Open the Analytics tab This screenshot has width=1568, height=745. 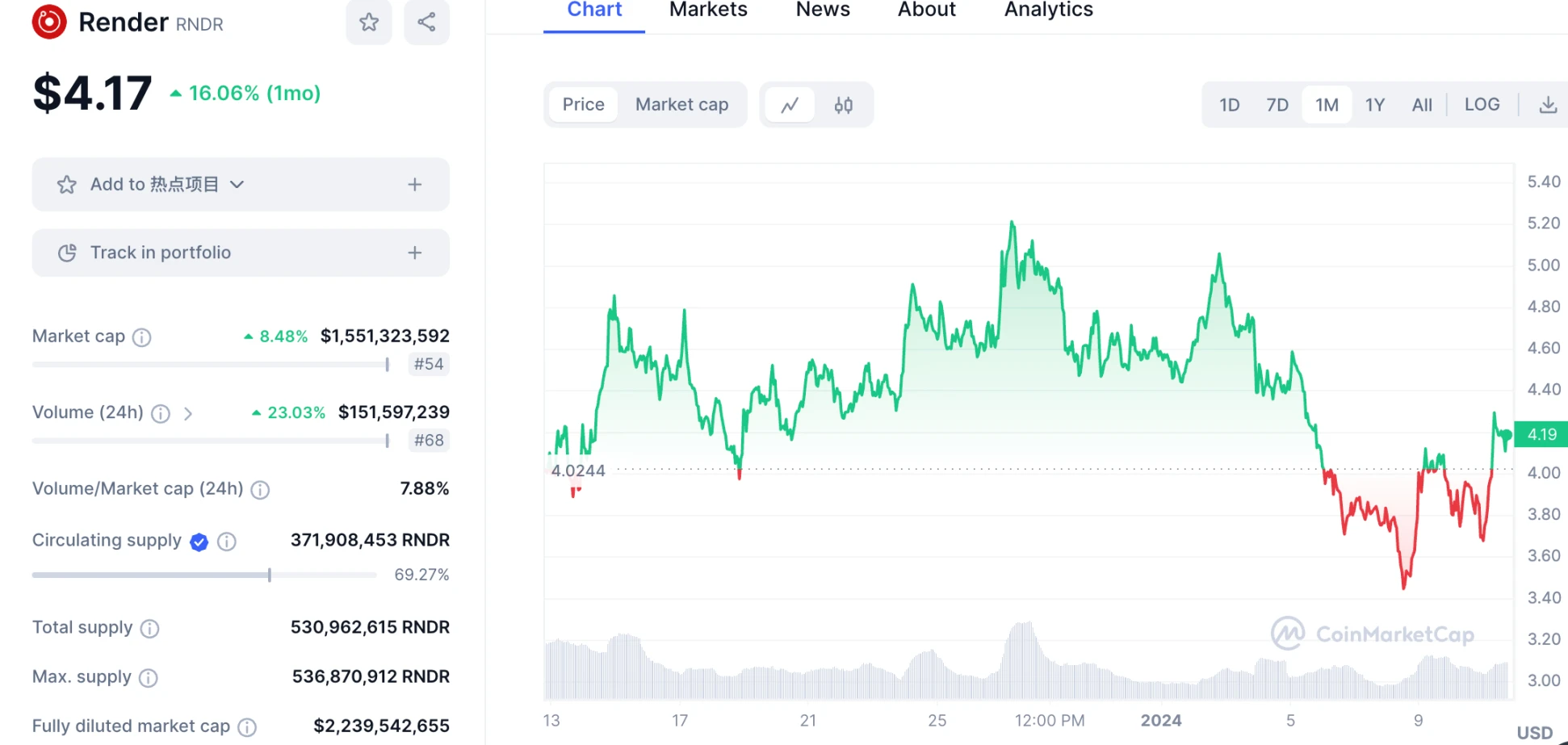pos(1048,10)
